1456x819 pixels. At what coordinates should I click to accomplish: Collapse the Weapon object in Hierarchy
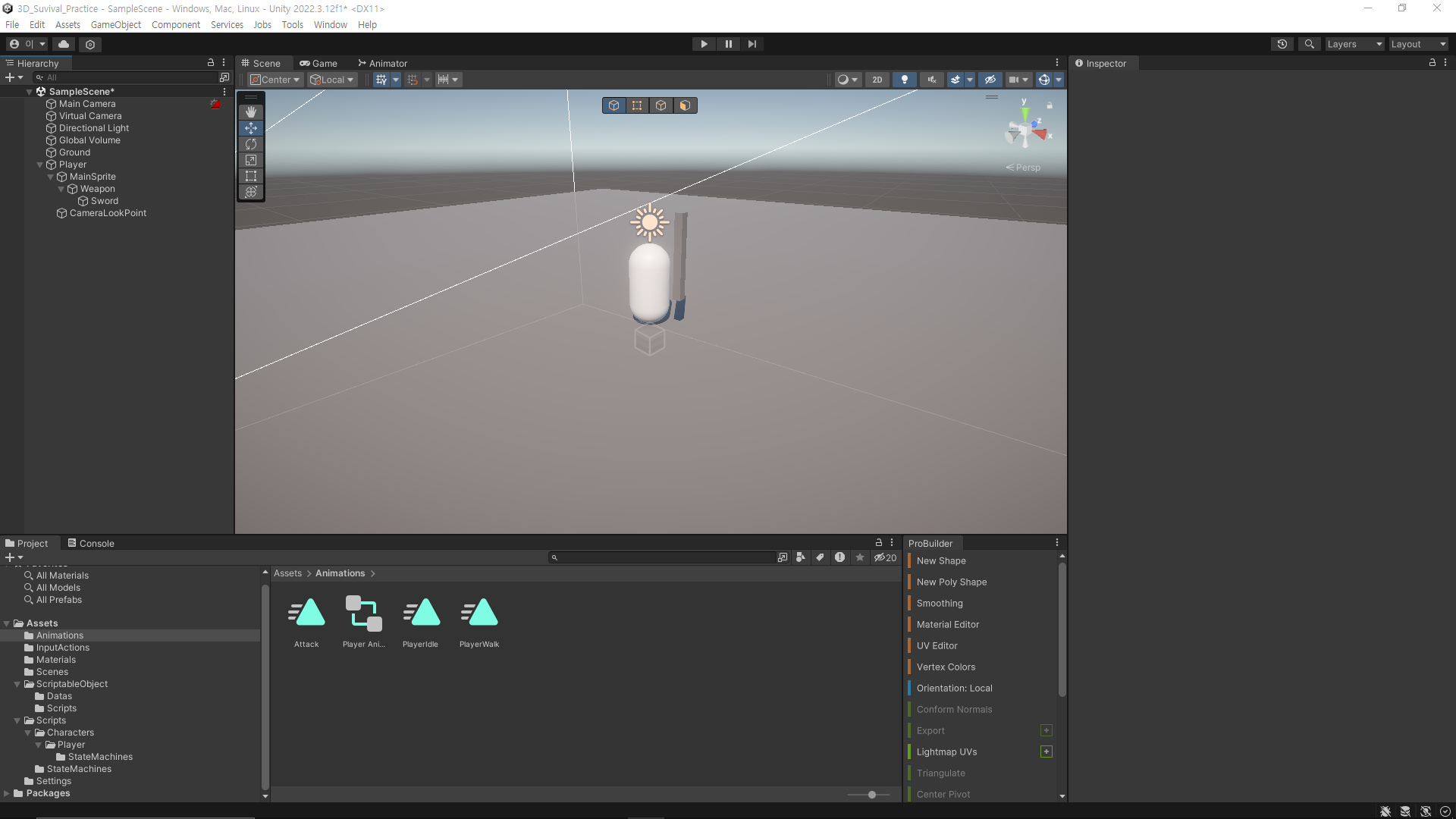[61, 189]
